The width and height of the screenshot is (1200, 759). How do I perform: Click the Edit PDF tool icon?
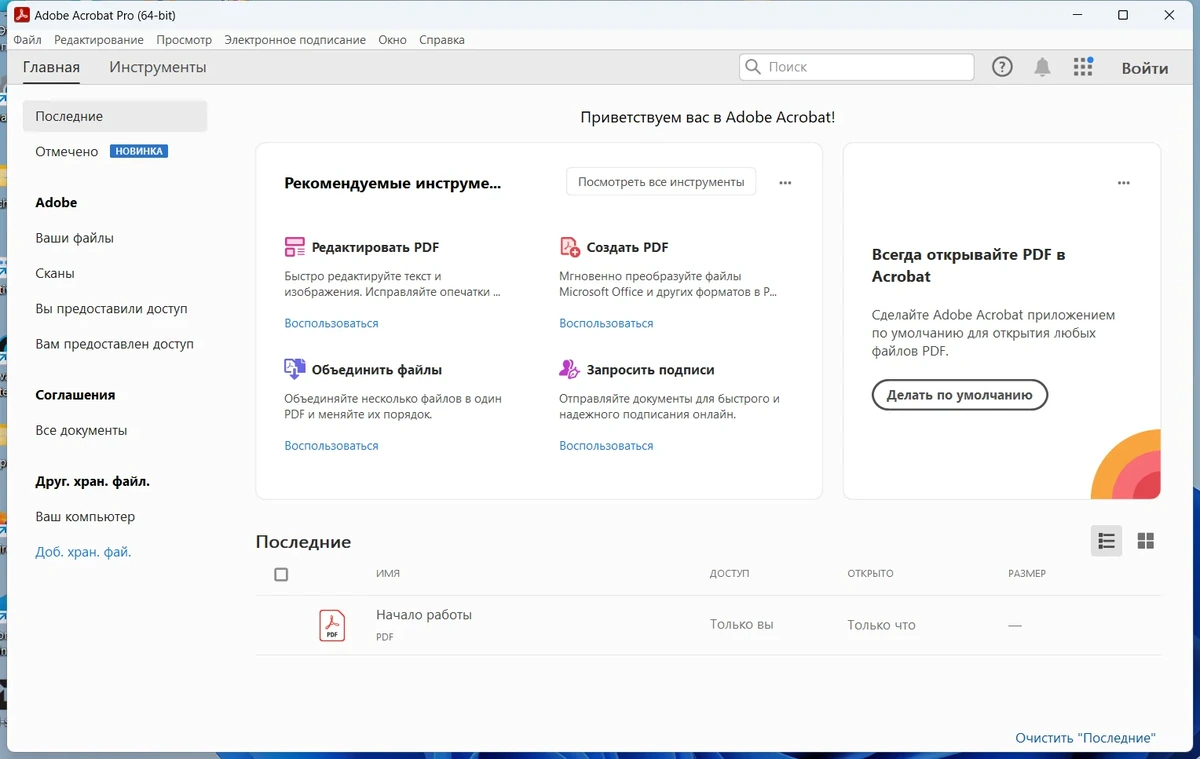(x=294, y=247)
